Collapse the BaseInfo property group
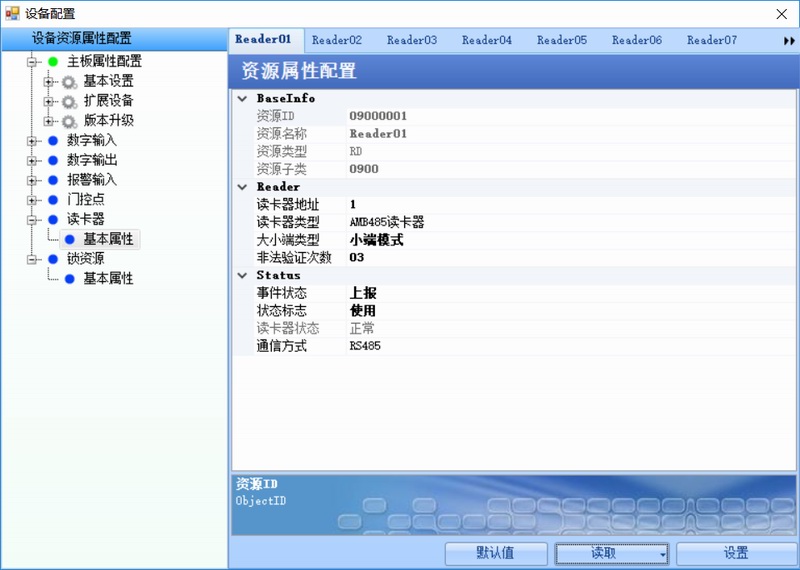The height and width of the screenshot is (570, 800). 242,99
